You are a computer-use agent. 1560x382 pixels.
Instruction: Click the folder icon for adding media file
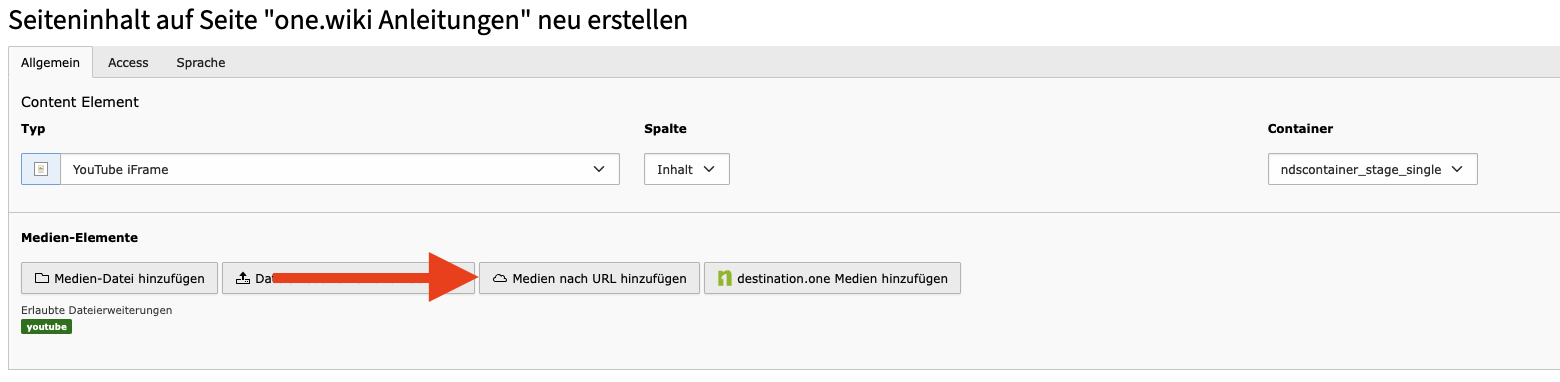click(x=42, y=279)
